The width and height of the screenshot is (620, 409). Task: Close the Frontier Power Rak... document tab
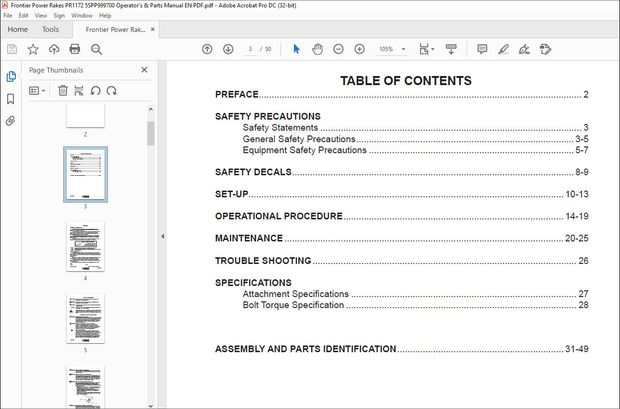153,29
